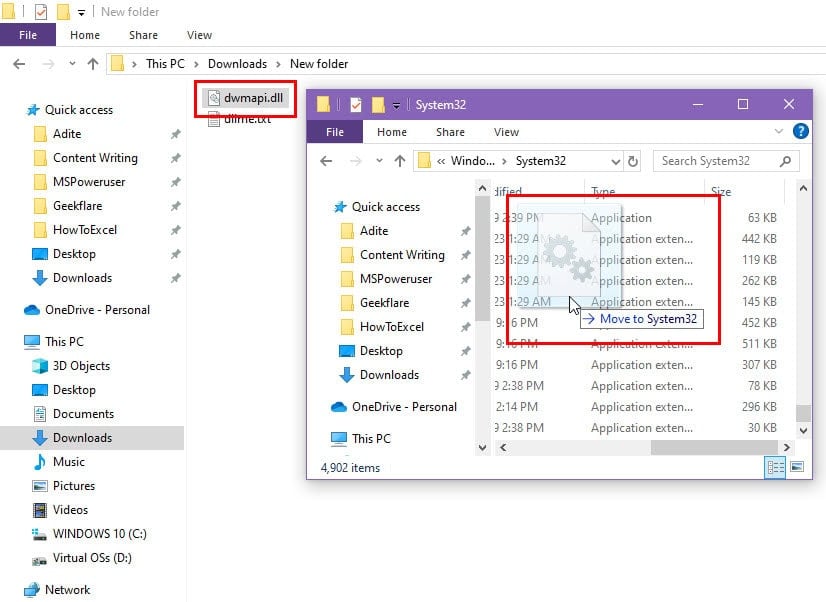Click Downloads in the New folder breadcrumb
Viewport: 826px width, 602px height.
click(x=237, y=64)
